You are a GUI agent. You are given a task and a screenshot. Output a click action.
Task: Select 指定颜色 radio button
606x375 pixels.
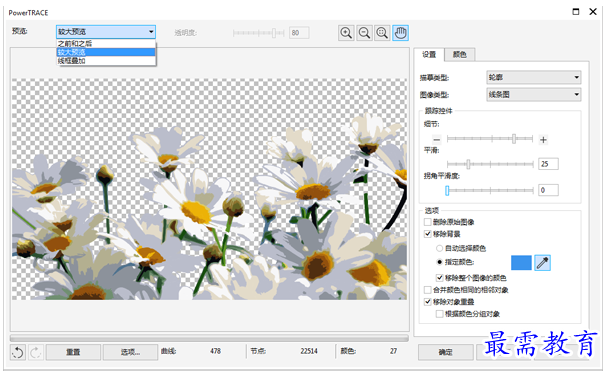coord(439,262)
